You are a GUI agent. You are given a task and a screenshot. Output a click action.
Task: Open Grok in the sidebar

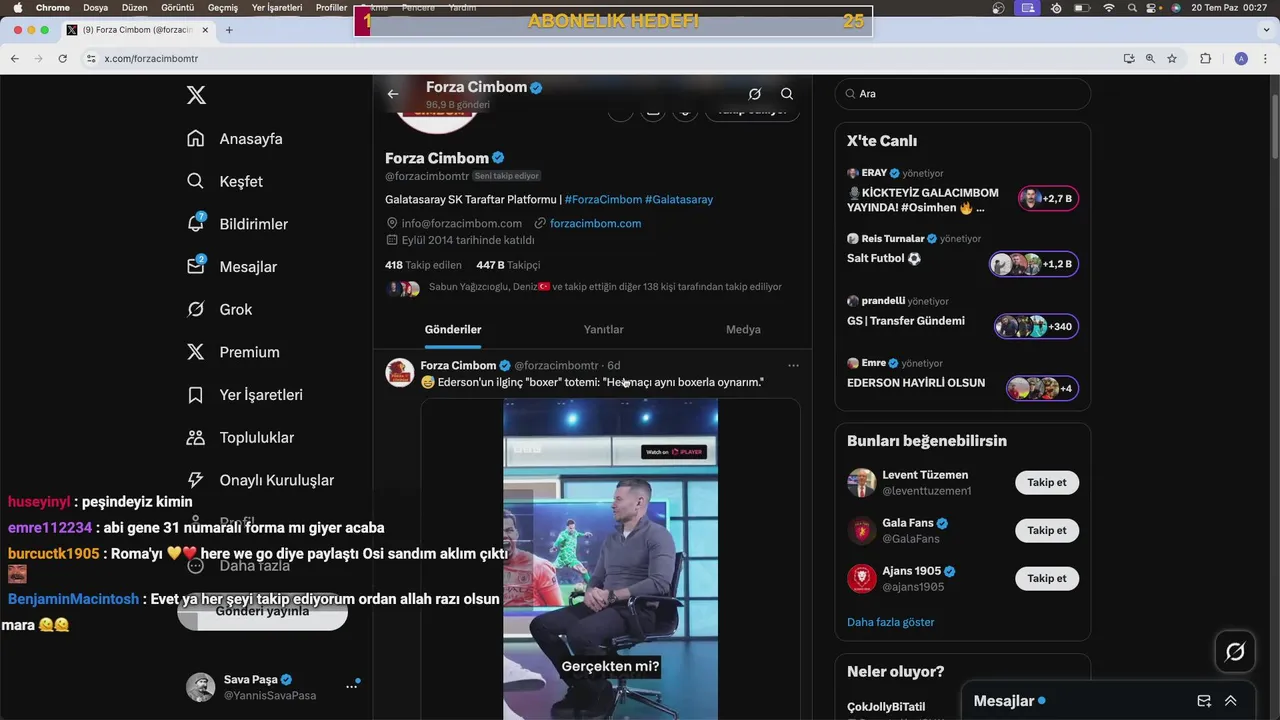[220, 309]
